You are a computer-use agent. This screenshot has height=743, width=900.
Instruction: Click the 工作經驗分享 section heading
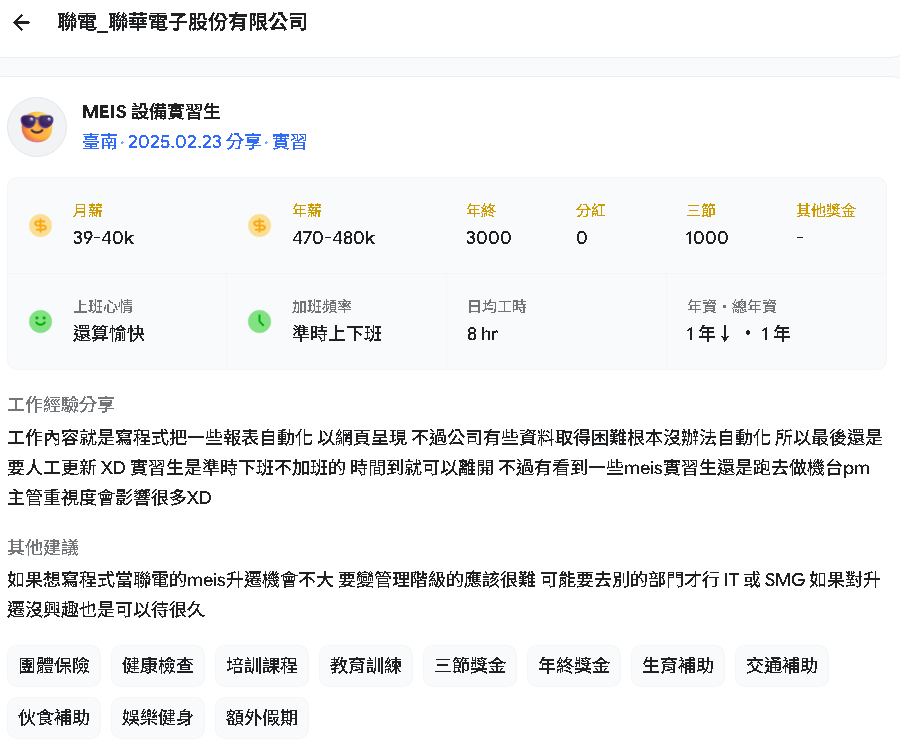(x=61, y=405)
